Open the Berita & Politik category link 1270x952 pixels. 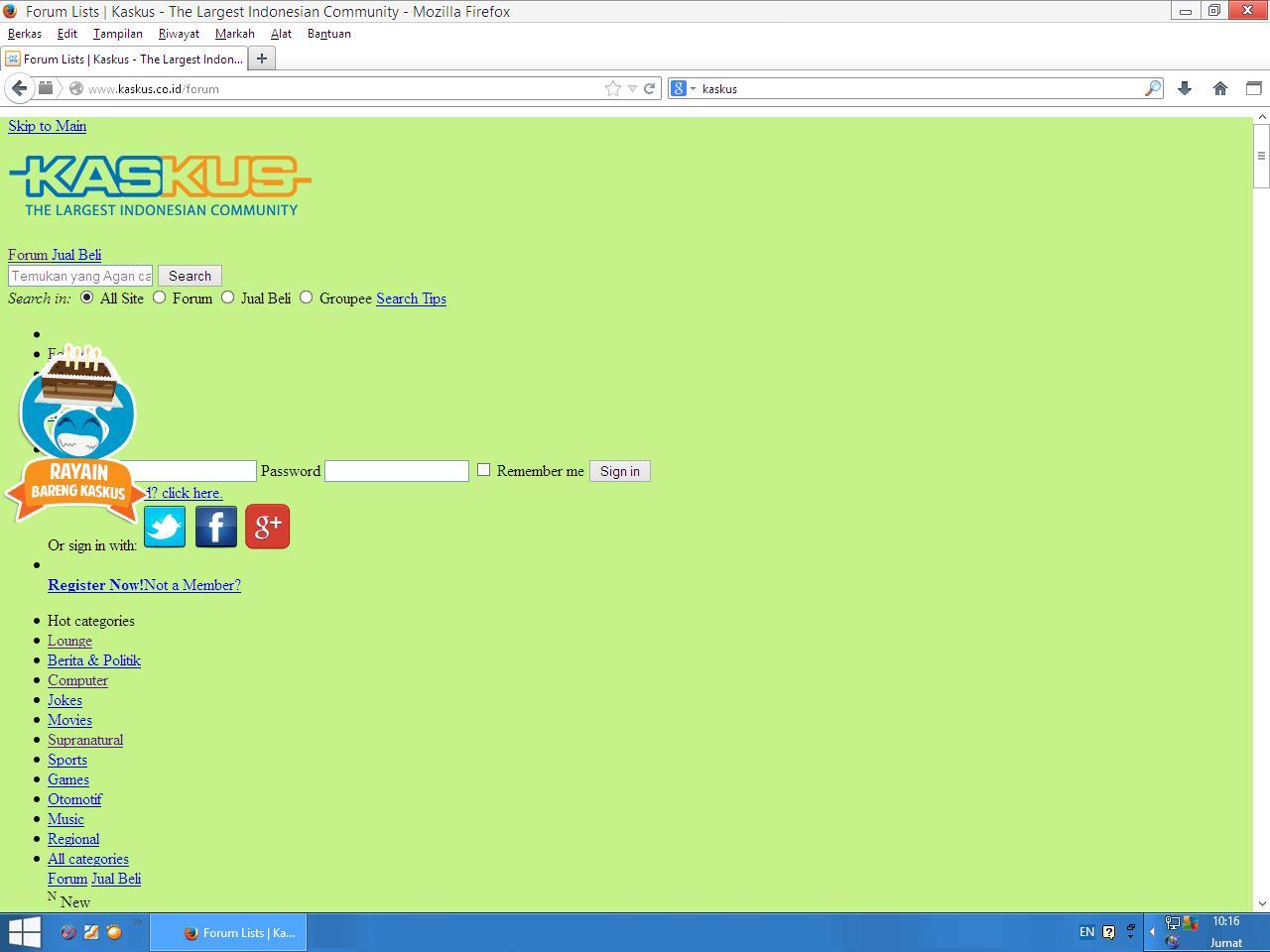tap(94, 660)
